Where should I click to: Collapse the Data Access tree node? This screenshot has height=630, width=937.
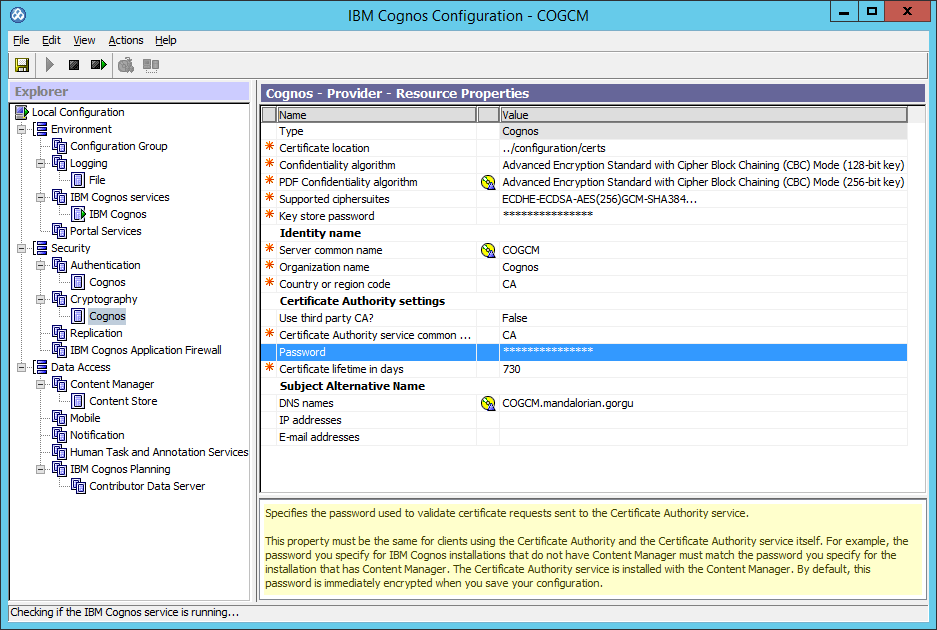22,367
